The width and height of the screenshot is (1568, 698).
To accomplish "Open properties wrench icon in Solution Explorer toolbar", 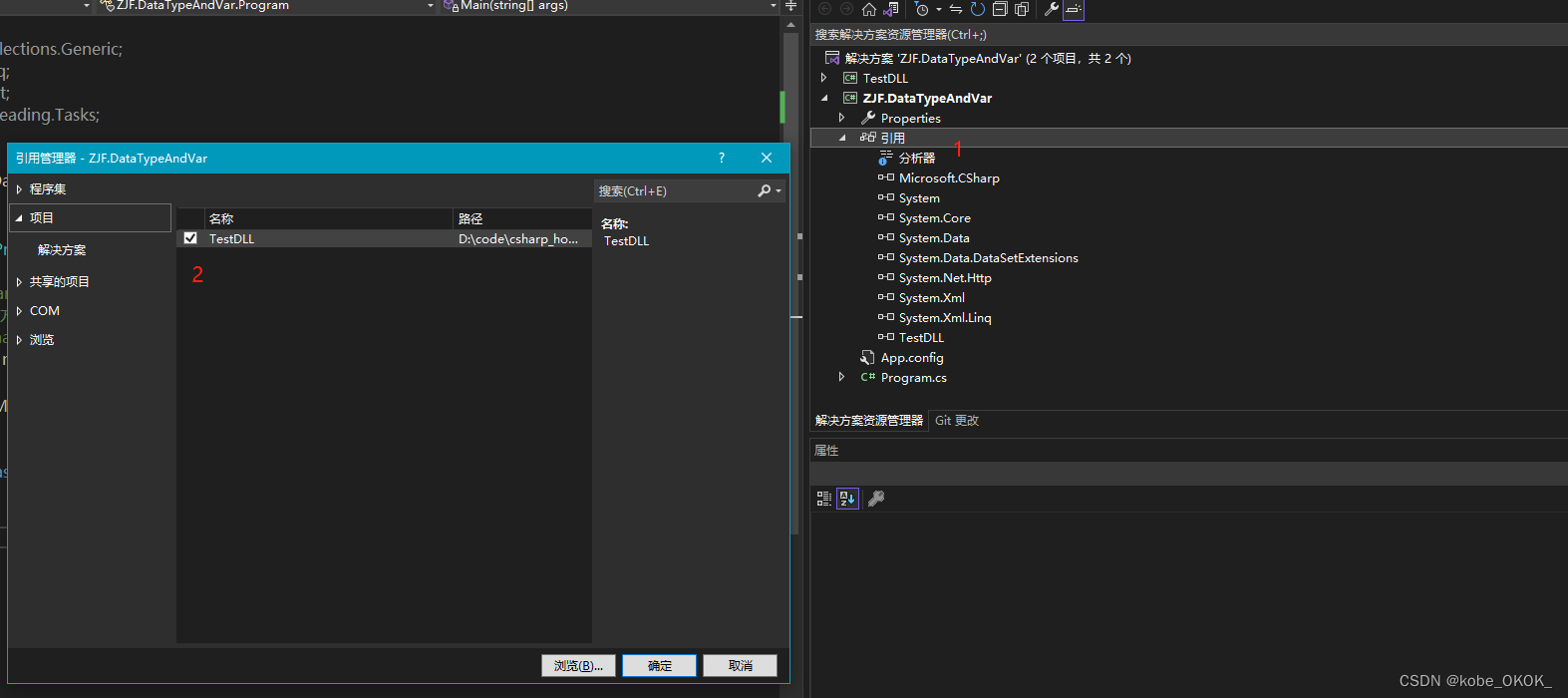I will pos(1052,9).
